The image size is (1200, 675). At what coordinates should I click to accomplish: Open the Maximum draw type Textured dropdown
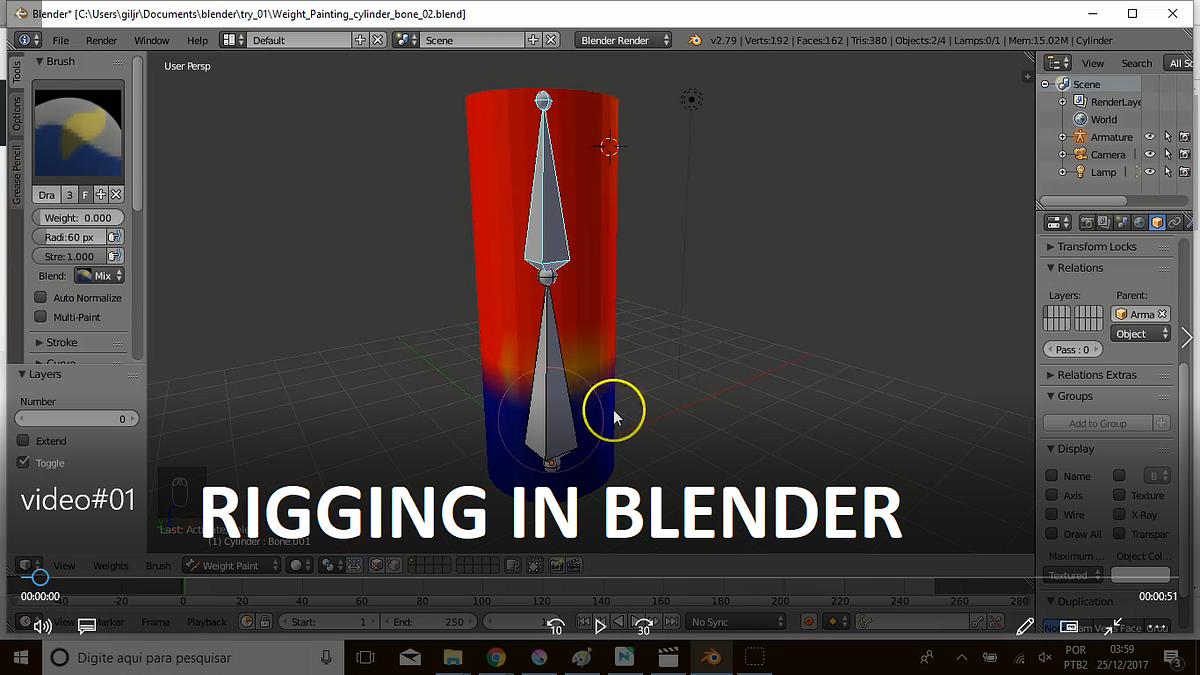(x=1073, y=575)
